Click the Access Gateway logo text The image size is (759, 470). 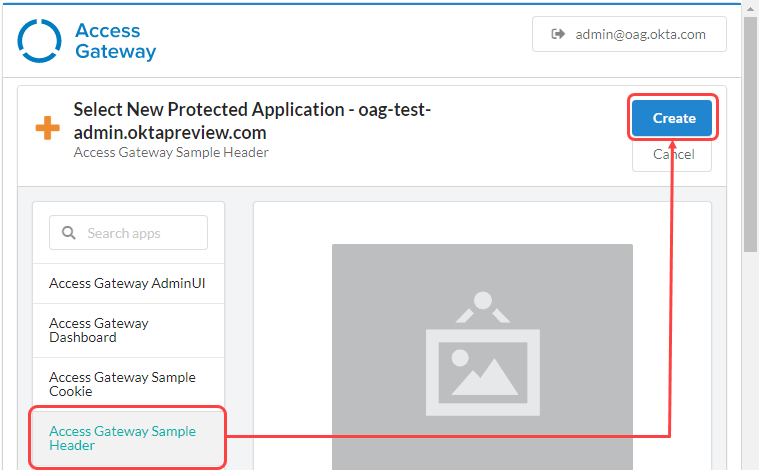pos(115,41)
